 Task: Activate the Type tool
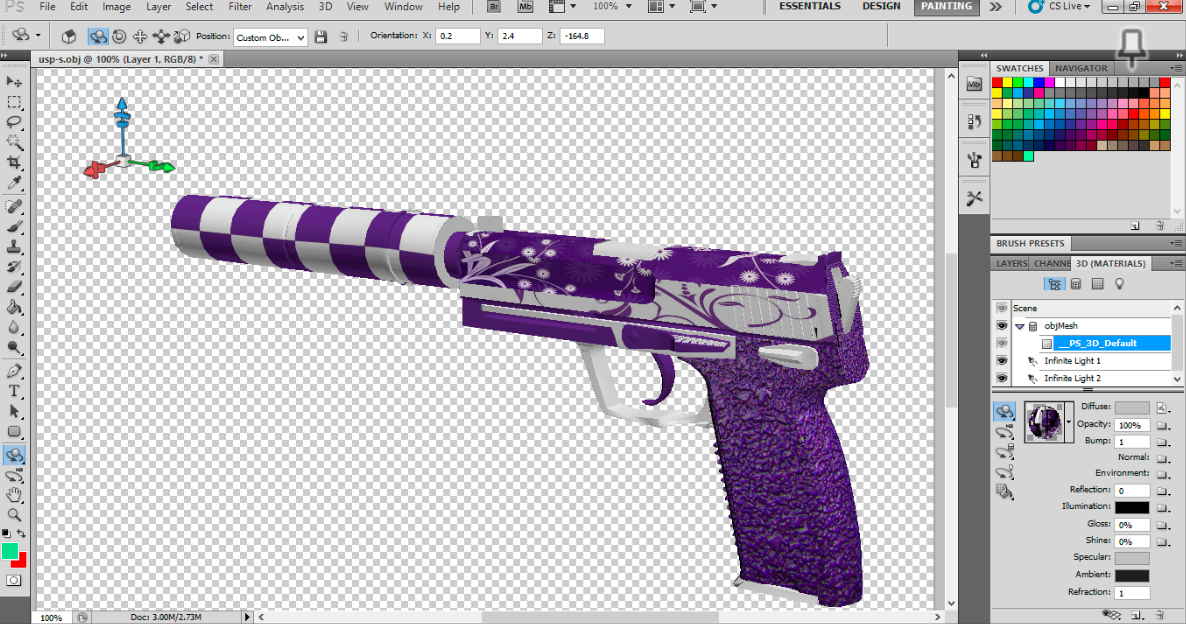14,391
